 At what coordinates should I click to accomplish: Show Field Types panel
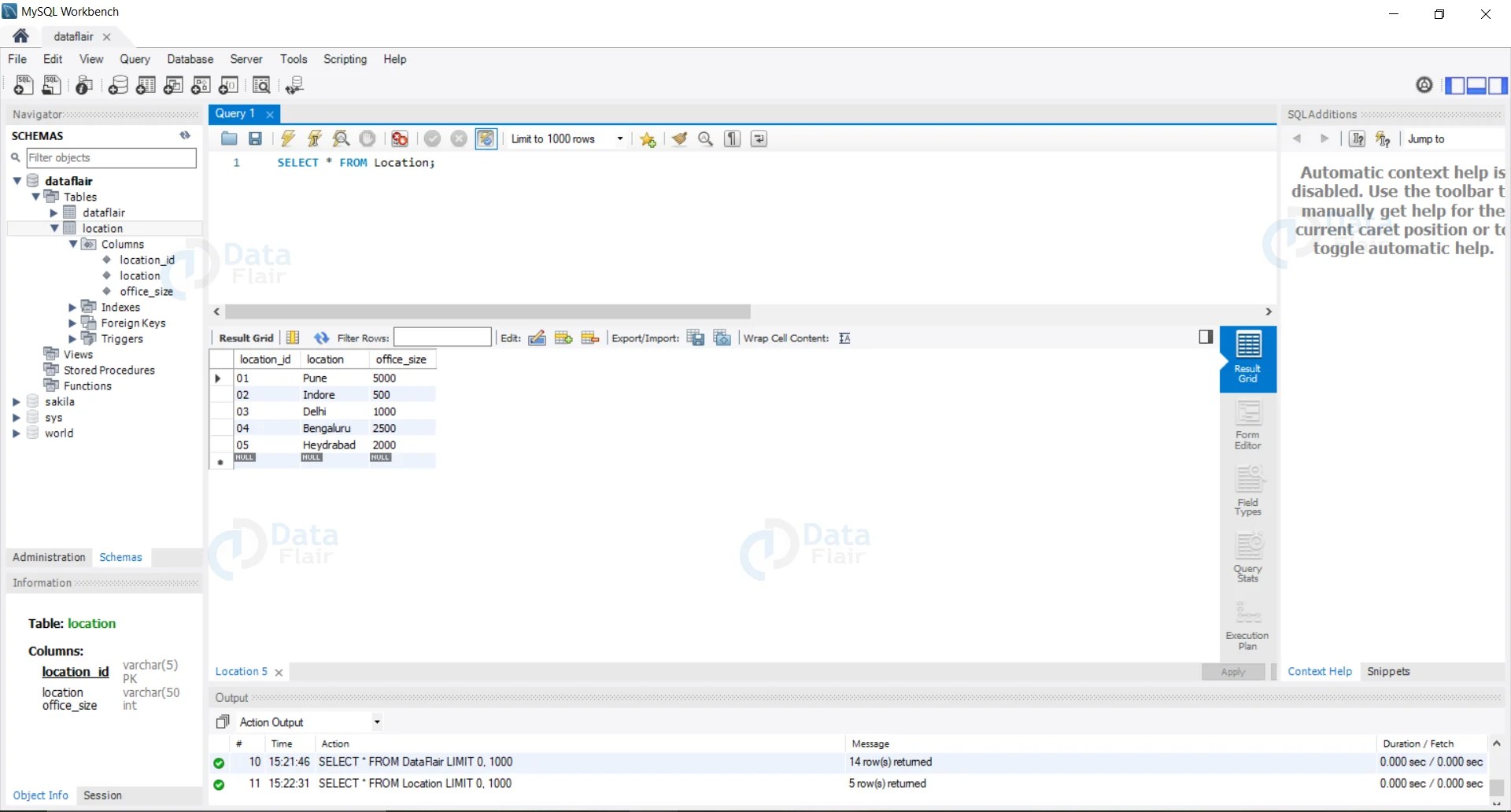coord(1248,491)
